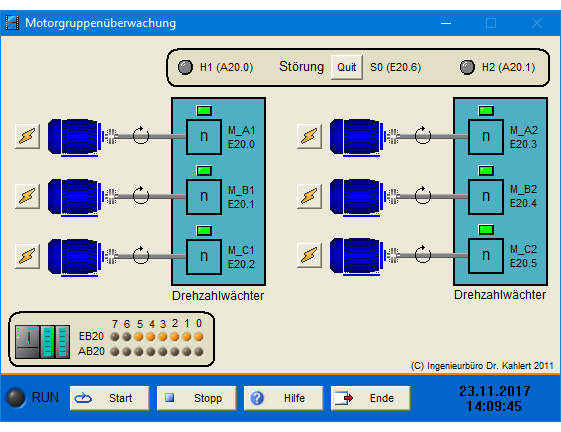Click the lightning bolt icon for motor M_B2
The height and width of the screenshot is (432, 561).
pos(309,196)
